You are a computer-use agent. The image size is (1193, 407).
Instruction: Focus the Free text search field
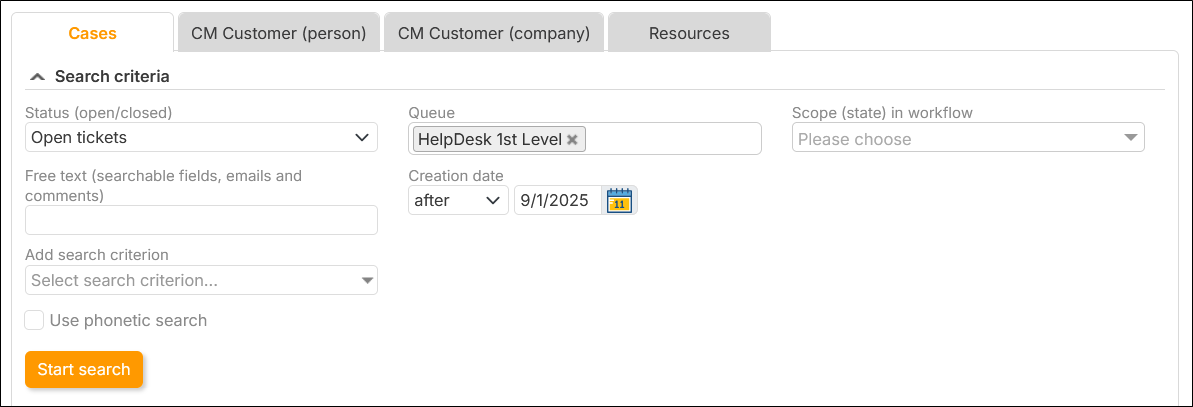coord(201,220)
